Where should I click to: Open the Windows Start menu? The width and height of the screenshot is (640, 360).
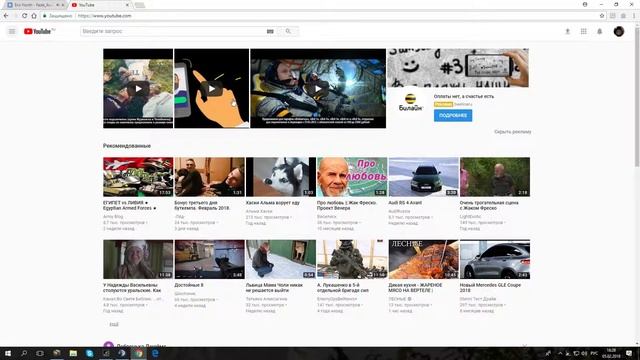pyautogui.click(x=7, y=353)
